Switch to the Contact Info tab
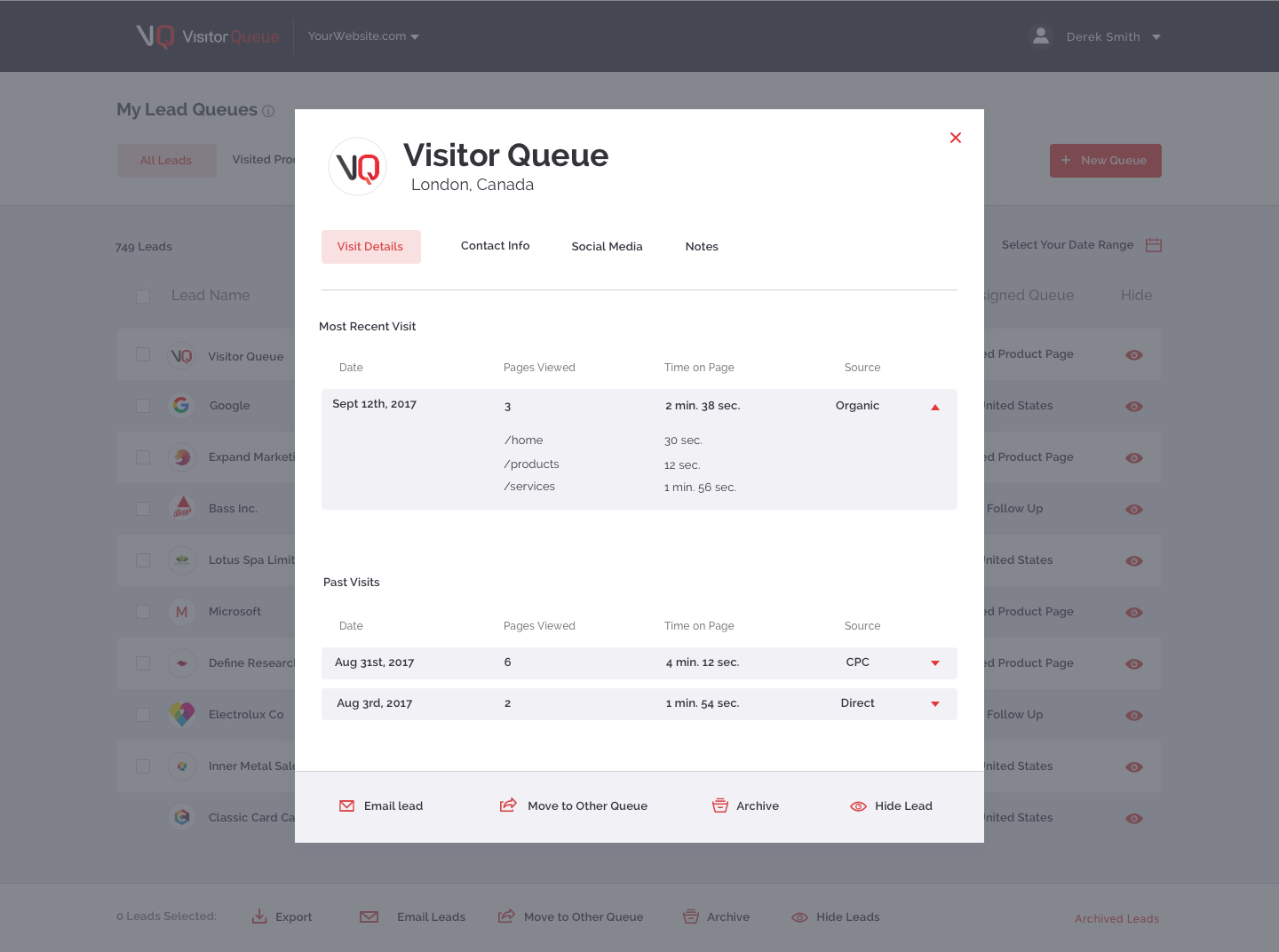Screen dimensions: 1279x952 click(x=495, y=246)
